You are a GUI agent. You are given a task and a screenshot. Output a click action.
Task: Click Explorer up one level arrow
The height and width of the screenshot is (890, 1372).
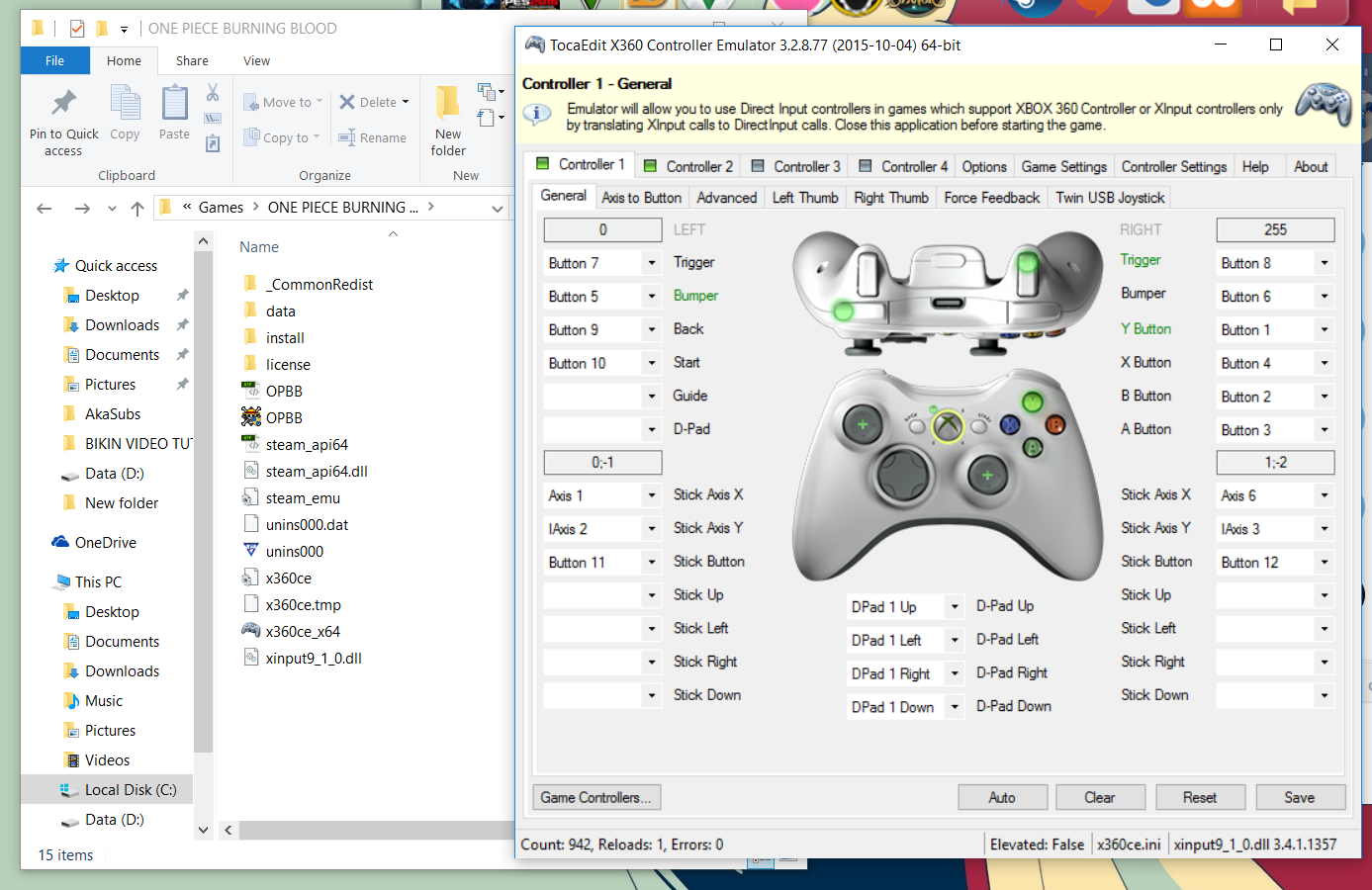137,208
